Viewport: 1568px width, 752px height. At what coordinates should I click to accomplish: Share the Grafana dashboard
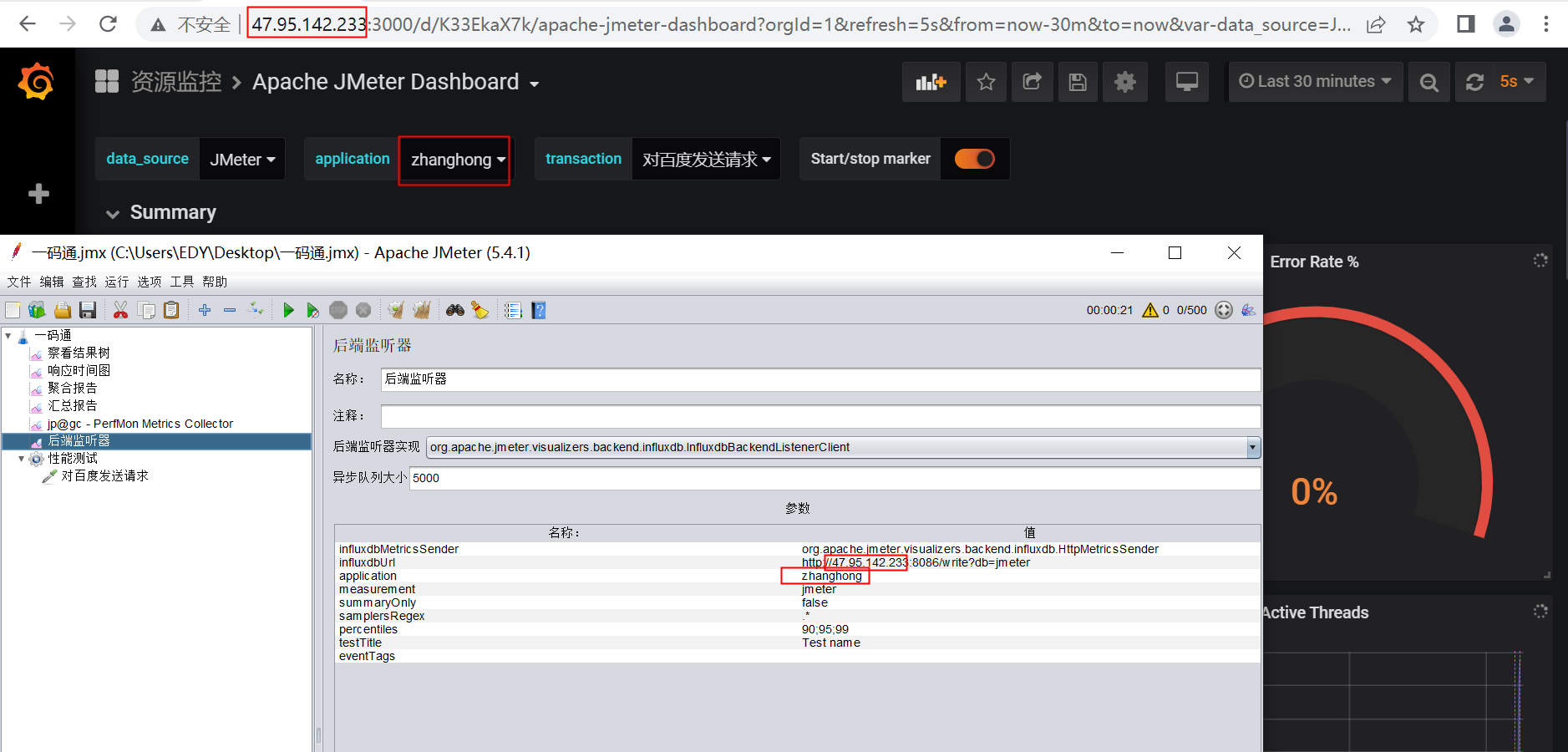click(x=1032, y=82)
